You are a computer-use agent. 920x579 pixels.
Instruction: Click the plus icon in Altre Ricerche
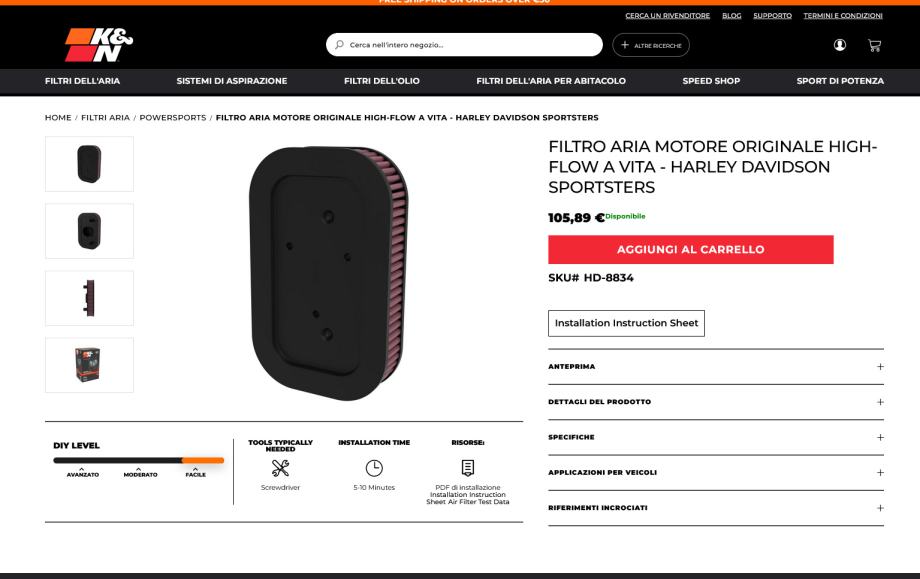[625, 45]
